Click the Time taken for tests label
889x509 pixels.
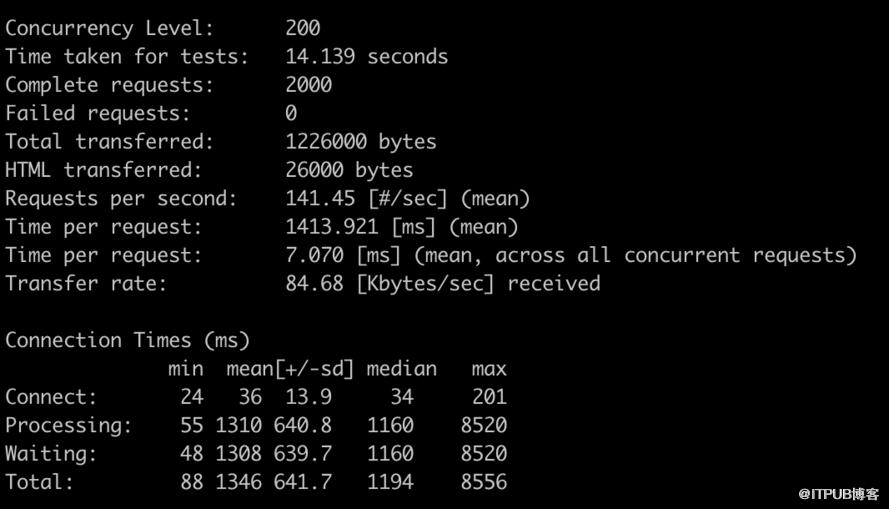tap(127, 56)
